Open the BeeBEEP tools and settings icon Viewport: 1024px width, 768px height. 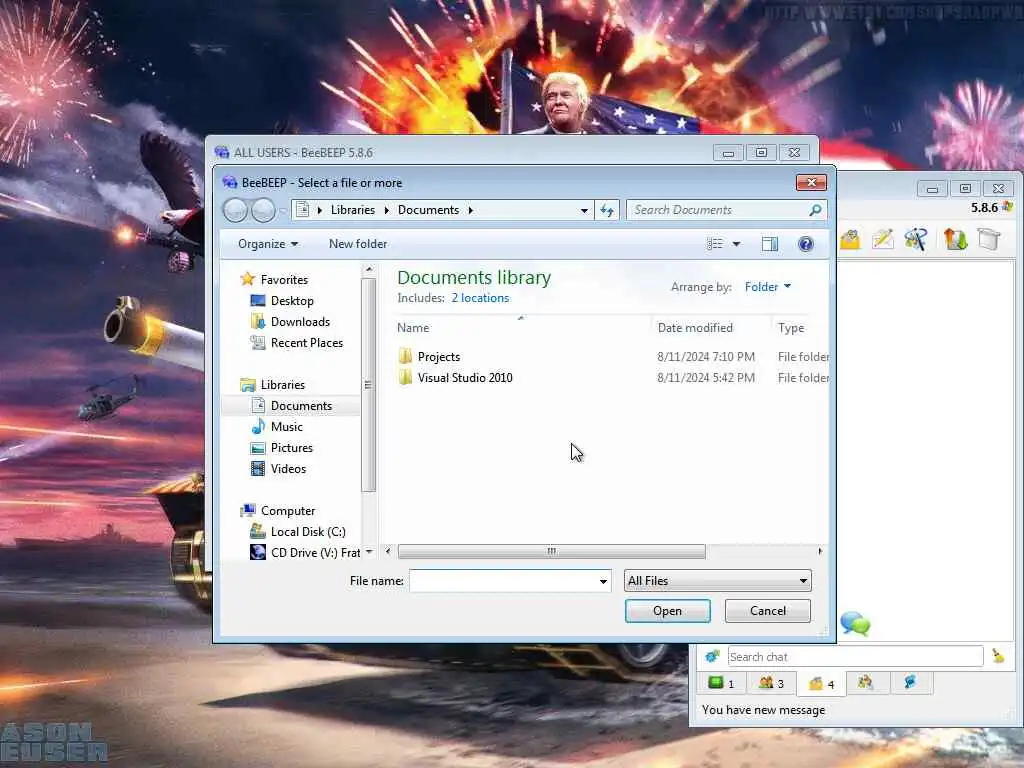(x=916, y=239)
